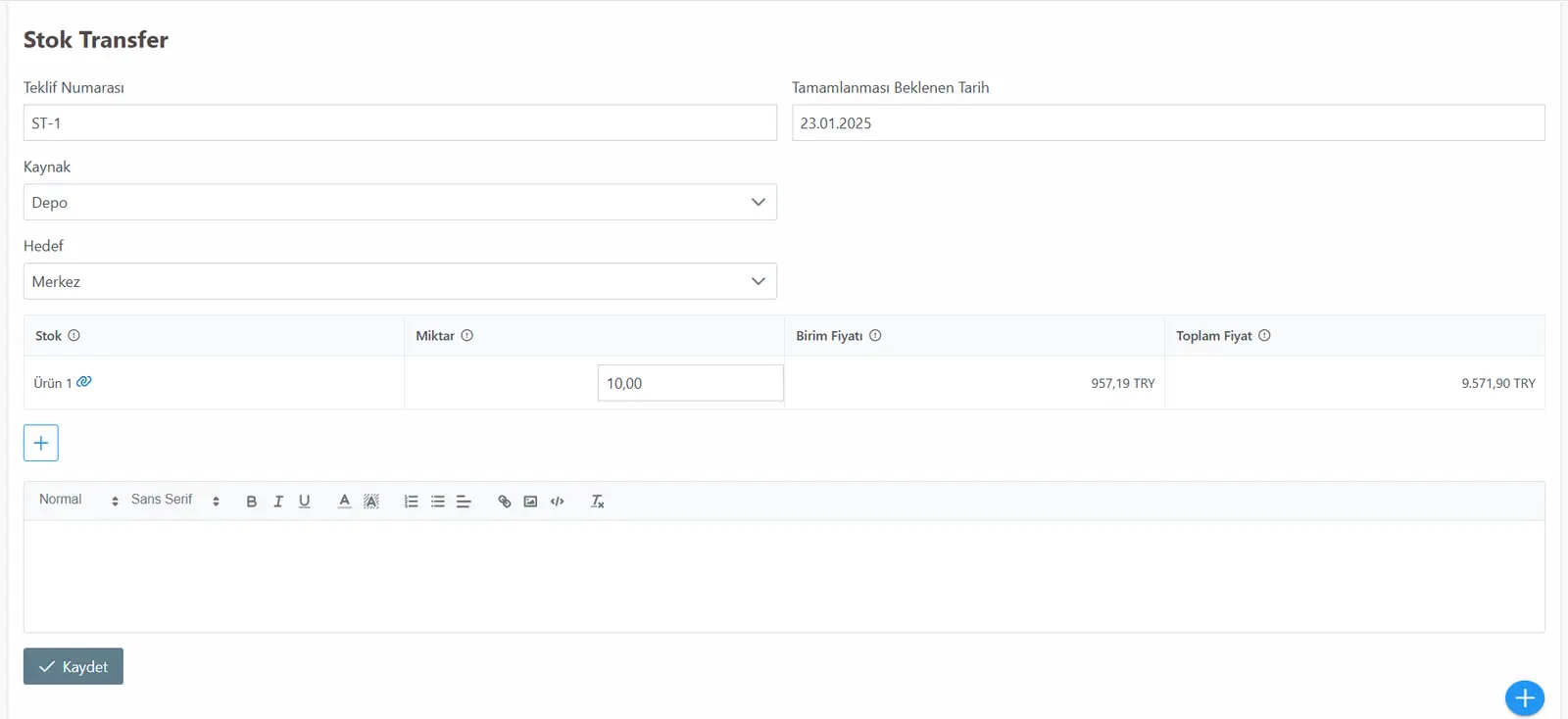Screen dimensions: 1568x719
Task: Add a new stock row with the square plus button
Action: [x=41, y=443]
